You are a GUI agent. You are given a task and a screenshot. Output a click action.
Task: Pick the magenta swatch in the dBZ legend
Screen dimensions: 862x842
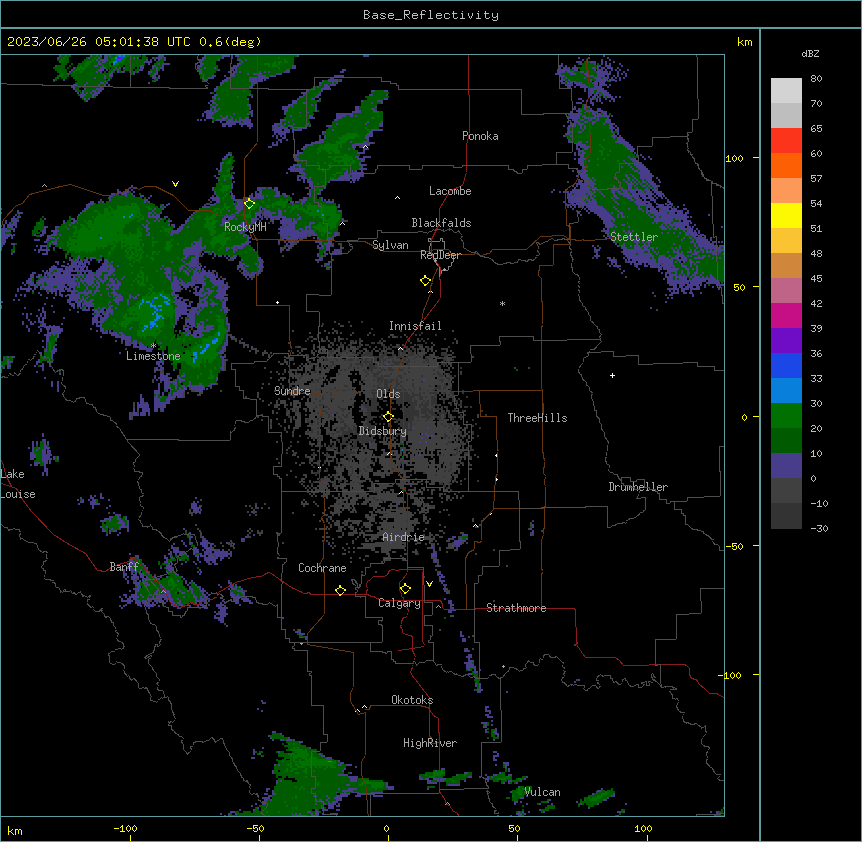[786, 315]
